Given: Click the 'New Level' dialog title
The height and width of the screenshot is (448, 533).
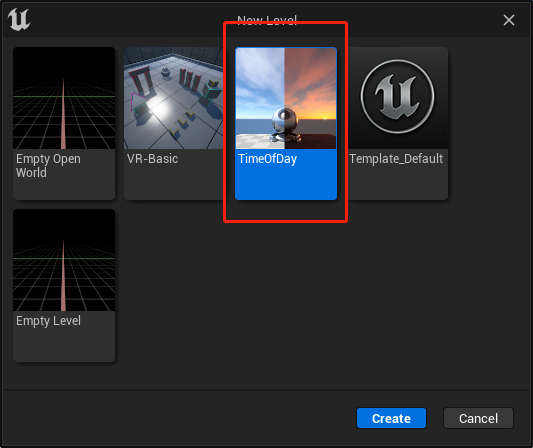Looking at the screenshot, I should 267,20.
